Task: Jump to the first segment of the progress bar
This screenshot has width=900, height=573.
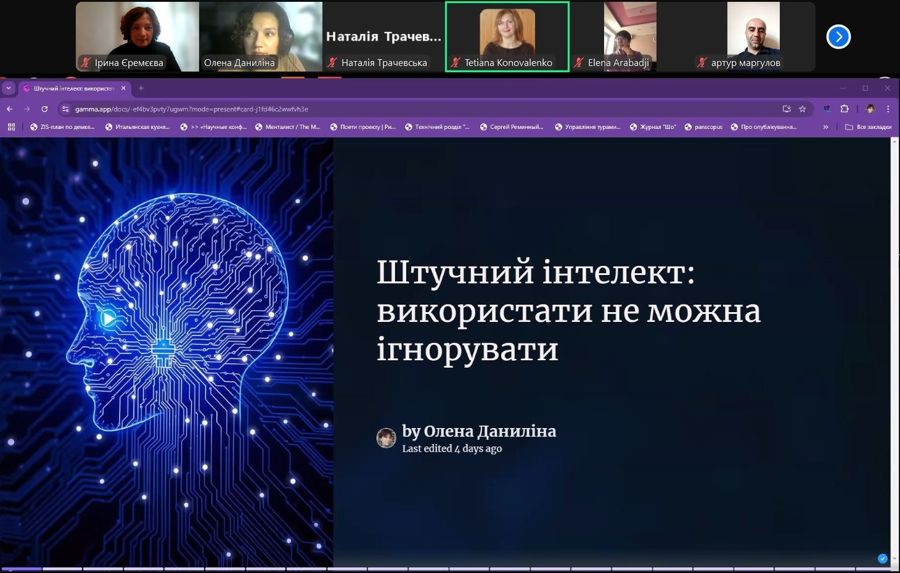Action: 21,570
